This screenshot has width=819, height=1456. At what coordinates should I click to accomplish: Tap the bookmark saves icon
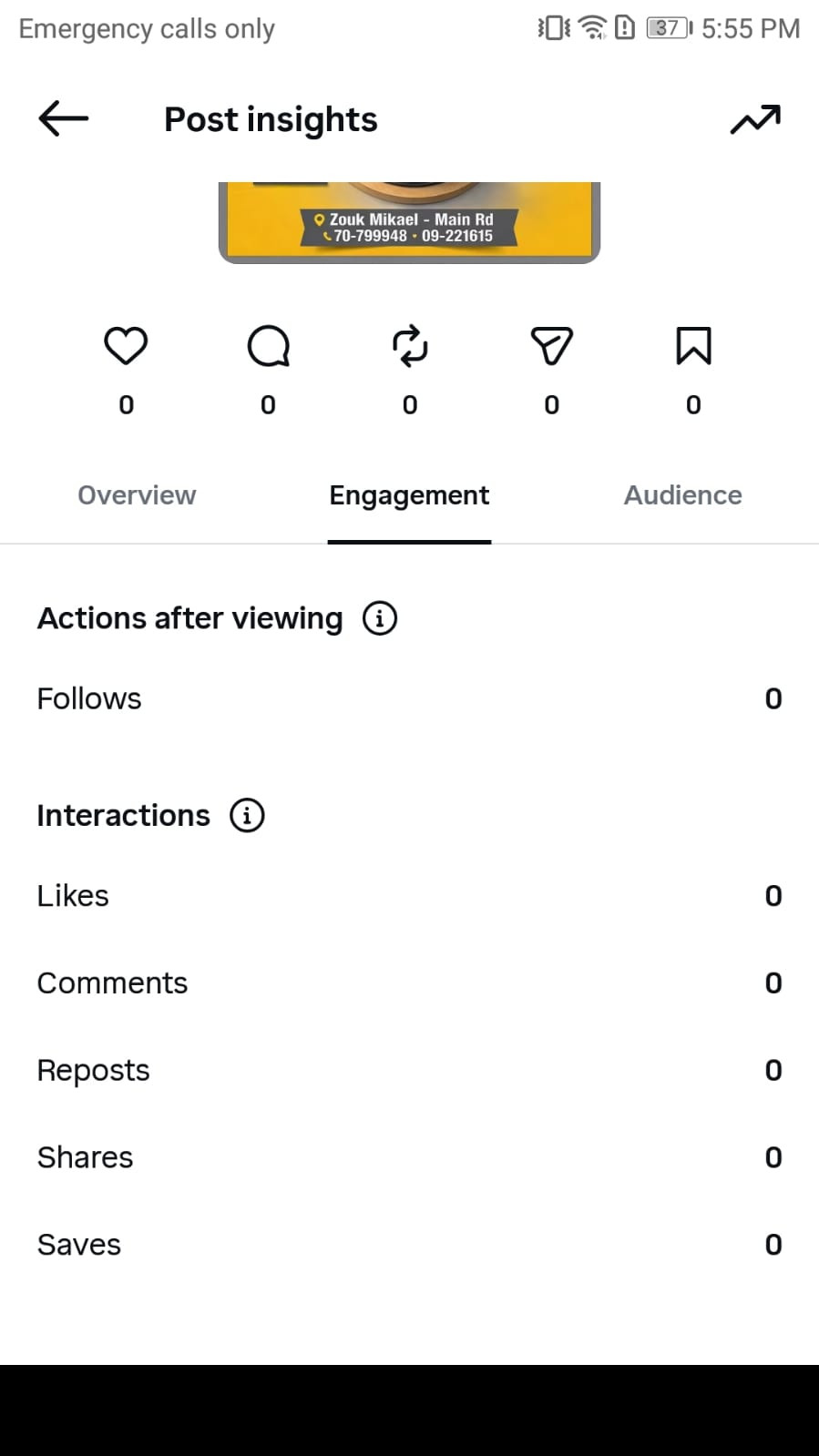693,346
